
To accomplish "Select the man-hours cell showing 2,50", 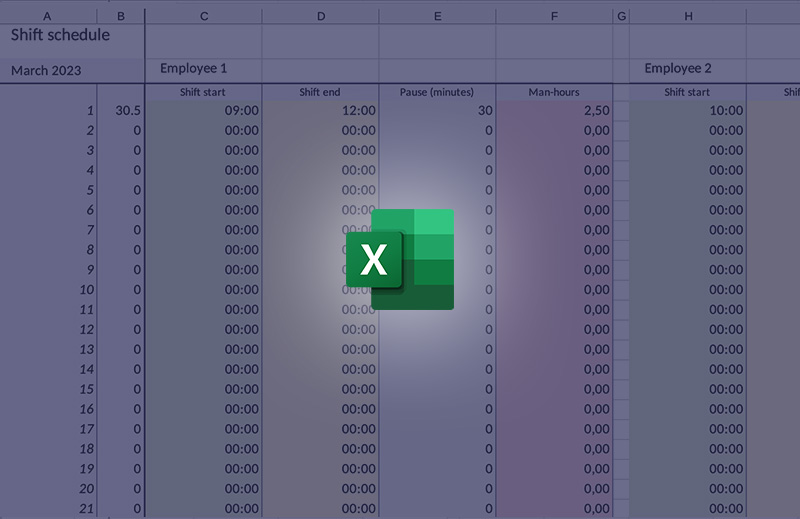I will point(554,110).
